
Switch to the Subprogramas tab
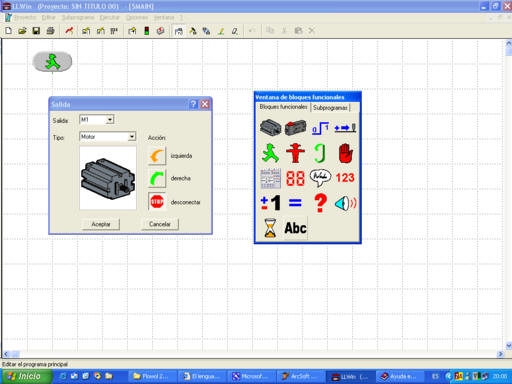click(330, 108)
